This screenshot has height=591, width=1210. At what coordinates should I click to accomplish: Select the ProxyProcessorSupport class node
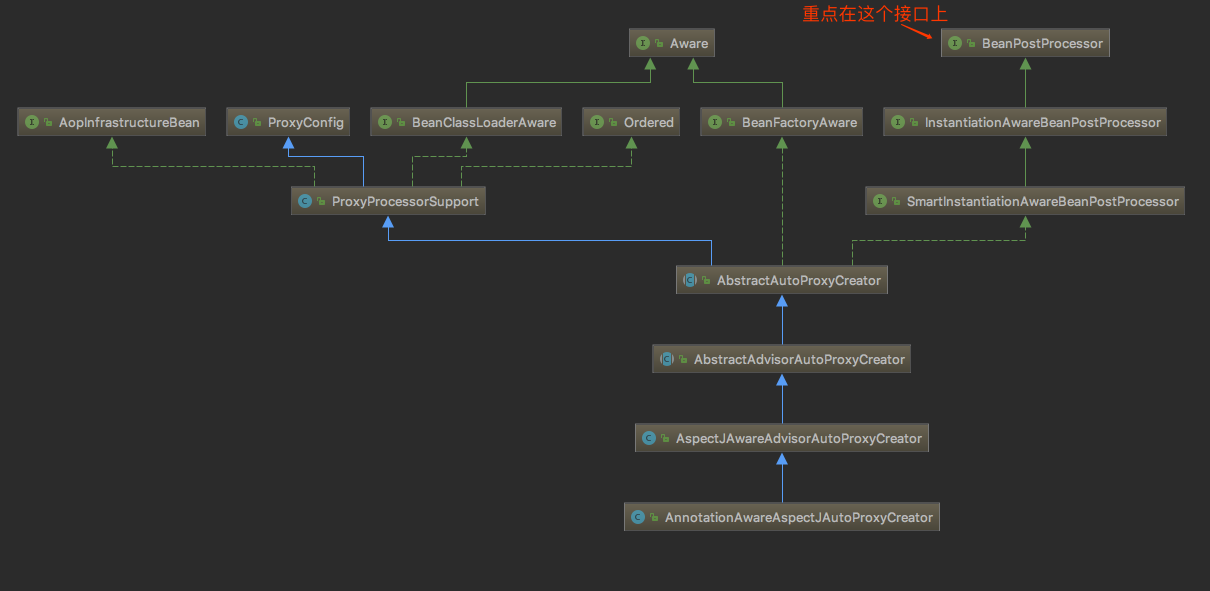388,201
